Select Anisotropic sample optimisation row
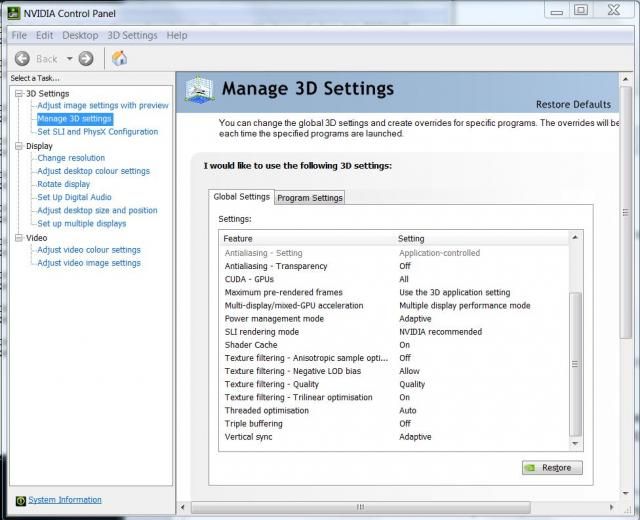Screen dimensions: 640x520 click(395, 358)
